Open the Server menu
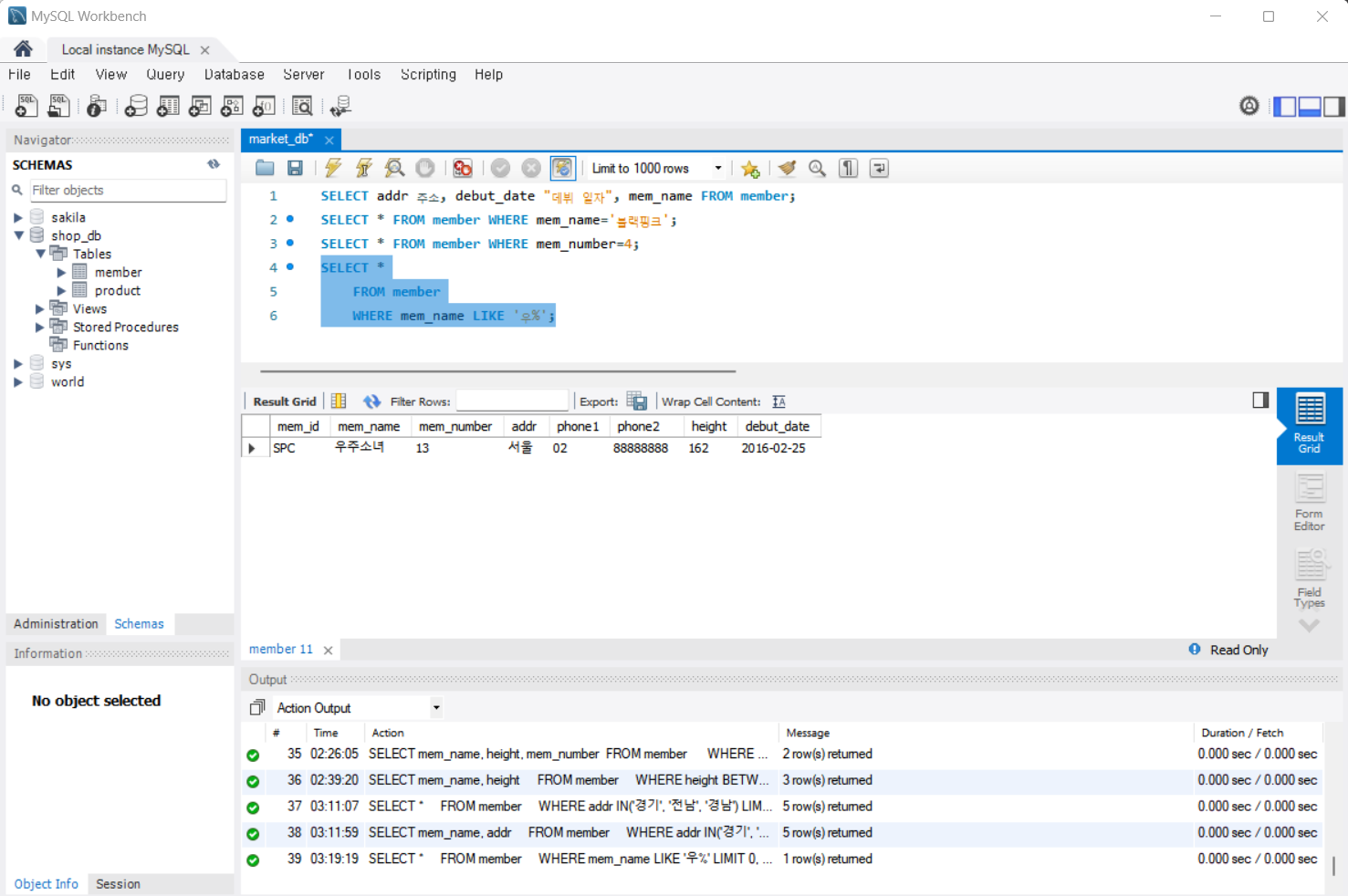1348x896 pixels. click(304, 75)
